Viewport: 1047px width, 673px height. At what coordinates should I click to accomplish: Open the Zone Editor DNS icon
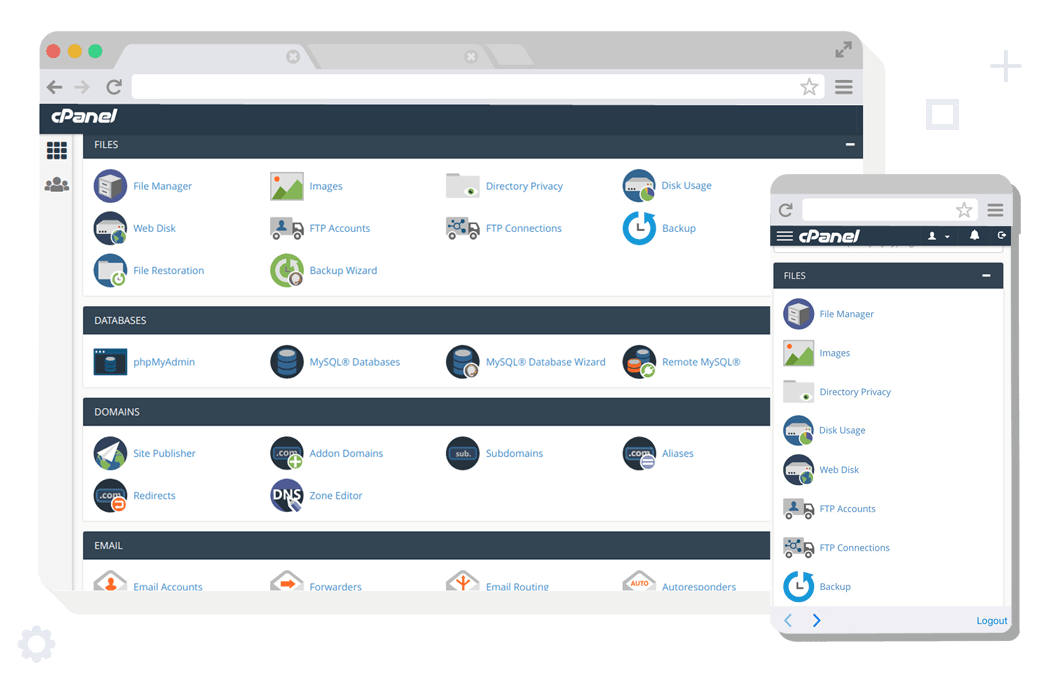point(287,496)
